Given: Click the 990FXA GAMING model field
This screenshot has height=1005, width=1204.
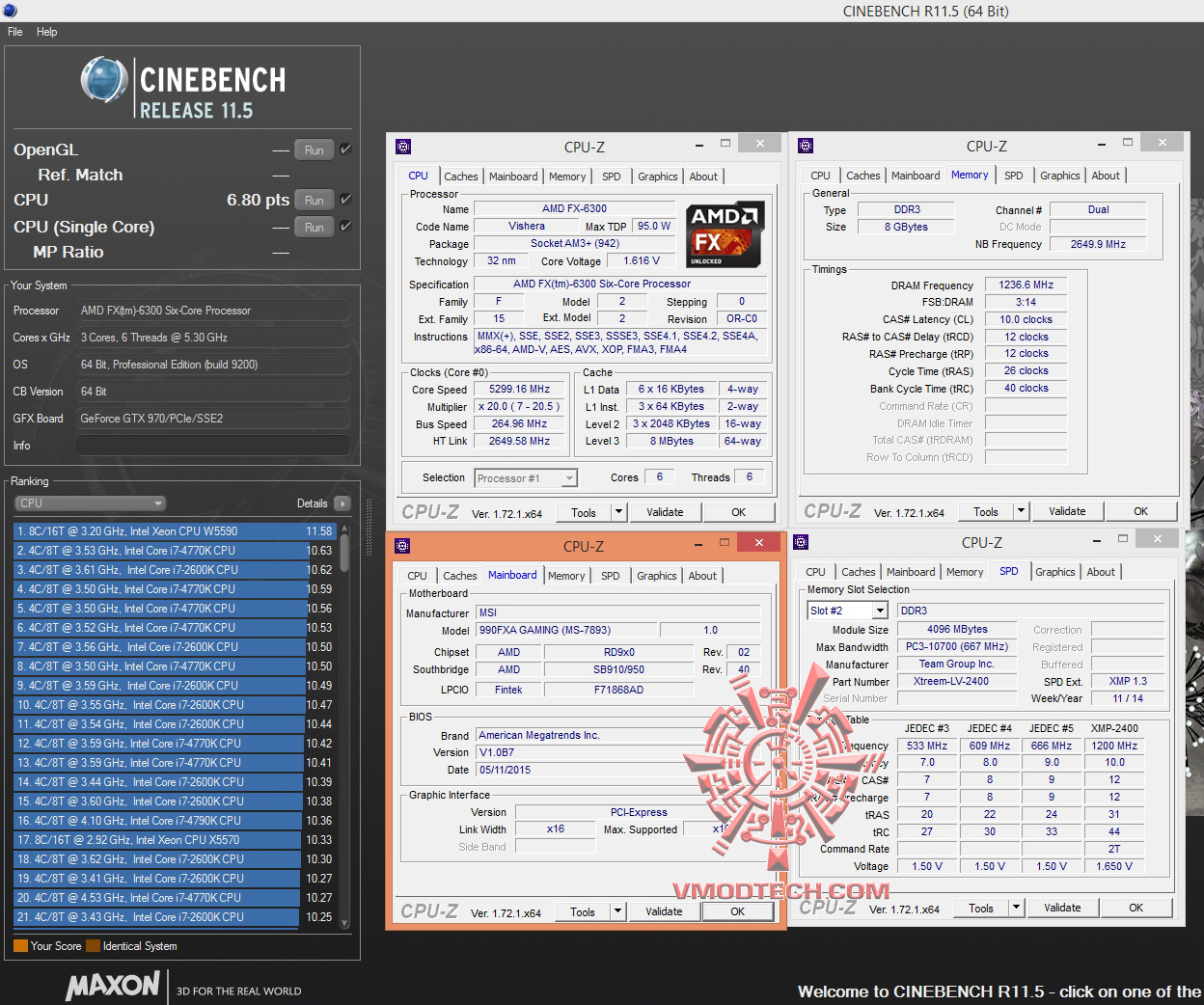Looking at the screenshot, I should [566, 630].
